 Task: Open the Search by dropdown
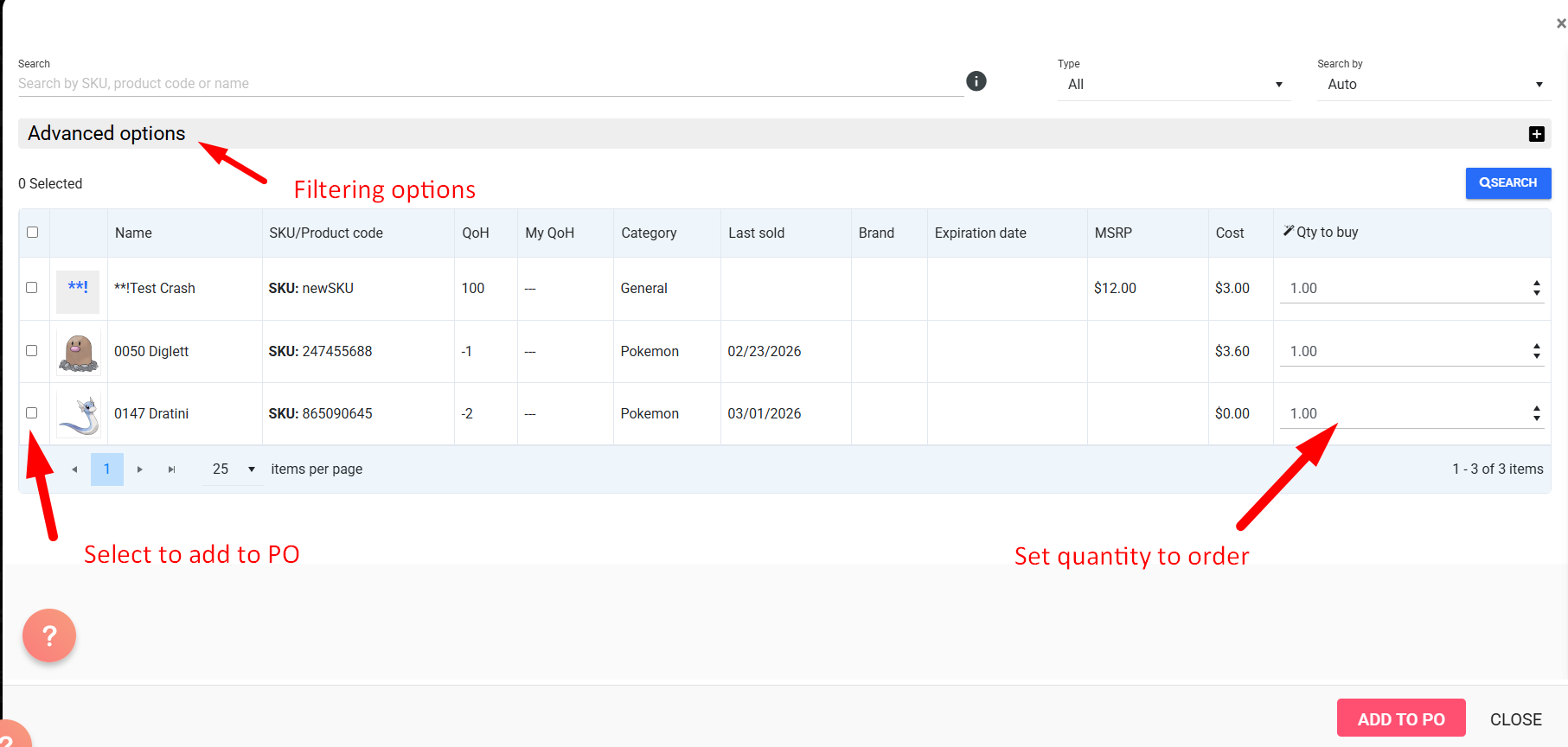pyautogui.click(x=1433, y=85)
